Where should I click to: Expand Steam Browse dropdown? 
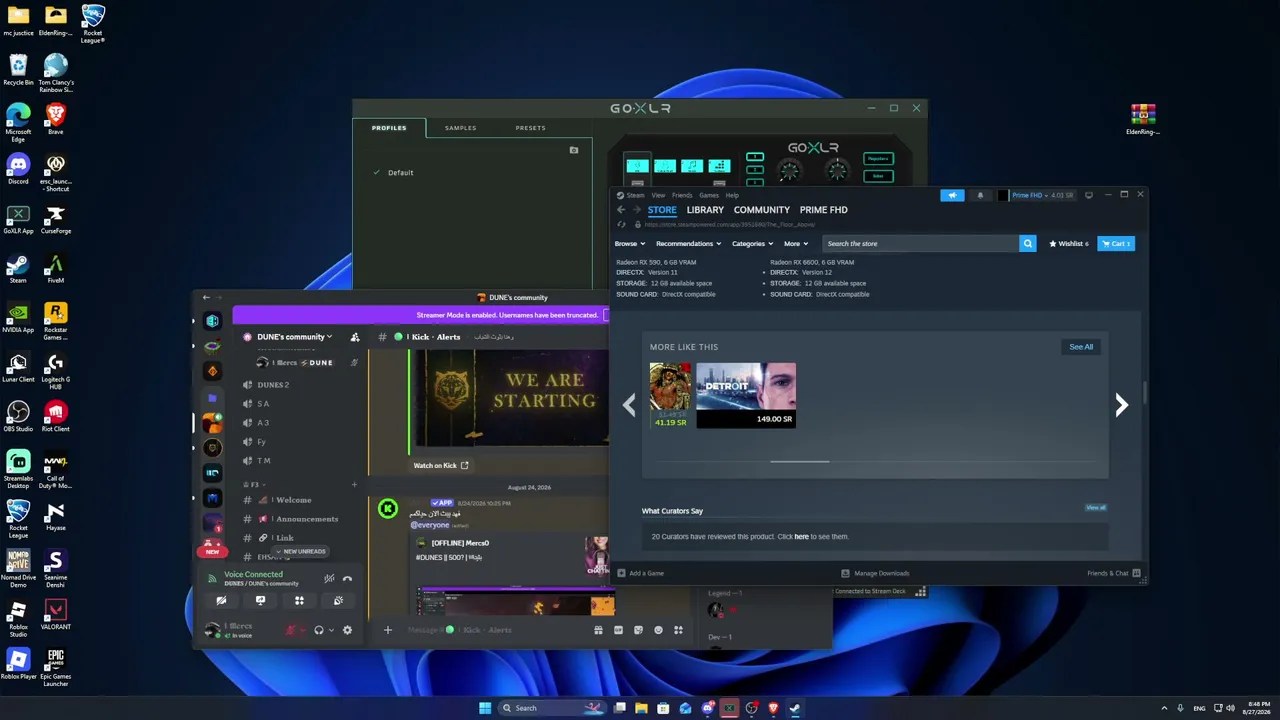click(630, 243)
